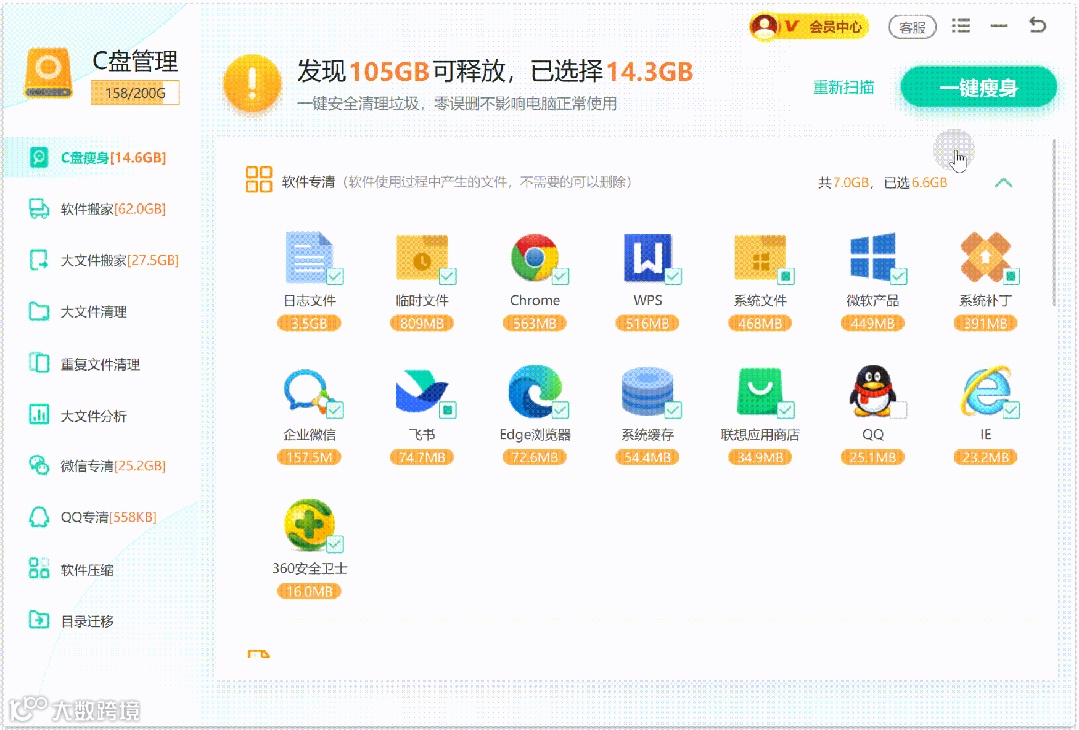Click the 3.5GB size badge under 日志文件

[x=309, y=323]
